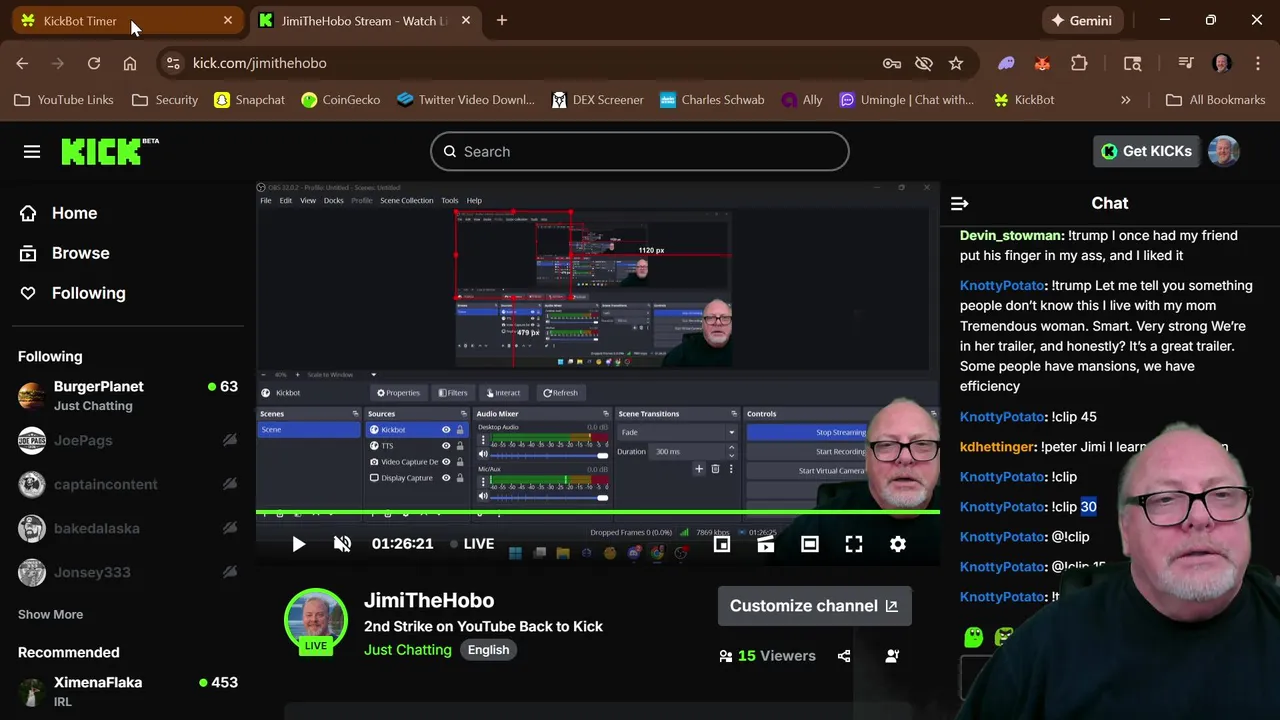This screenshot has width=1280, height=720.
Task: Click the user icon beside share
Action: (892, 656)
